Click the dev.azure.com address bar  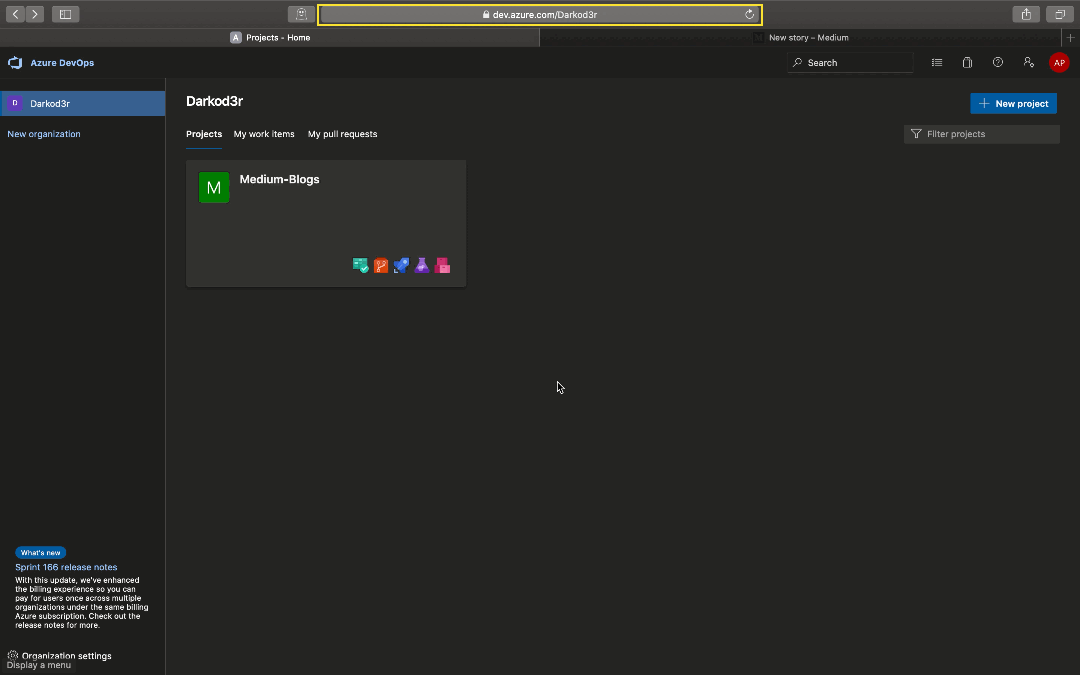click(x=540, y=14)
